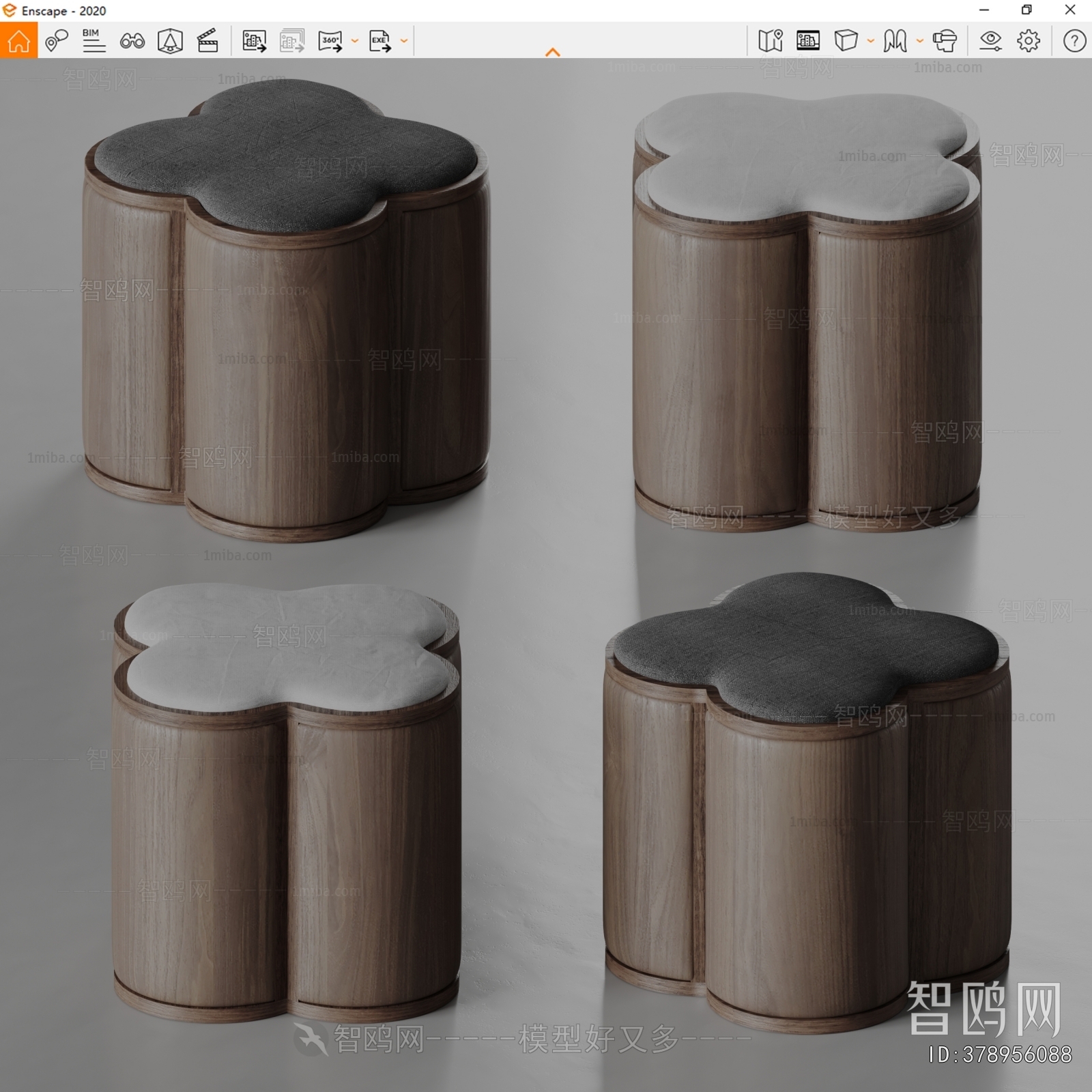1092x1092 pixels.
Task: Click the dark-cushion stool at top left
Action: coord(287,311)
